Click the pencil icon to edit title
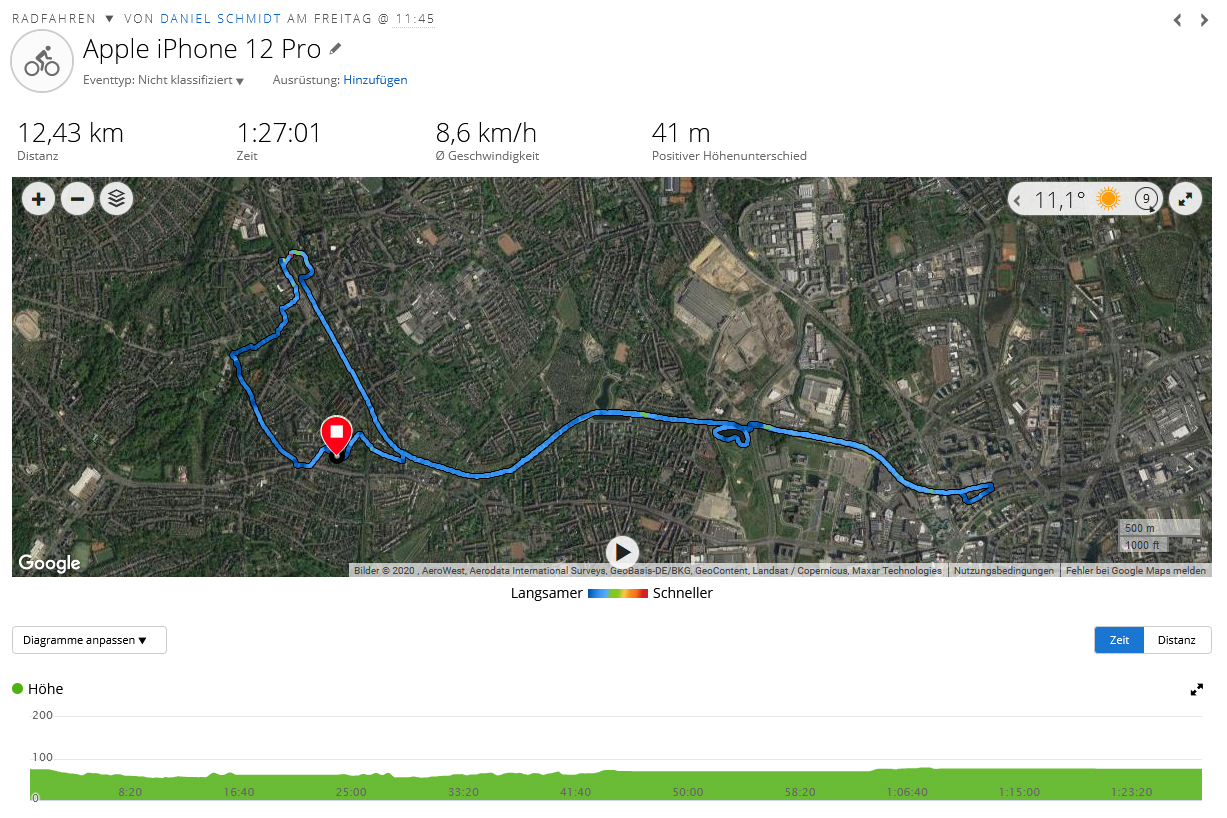Image resolution: width=1227 pixels, height=818 pixels. pos(336,49)
